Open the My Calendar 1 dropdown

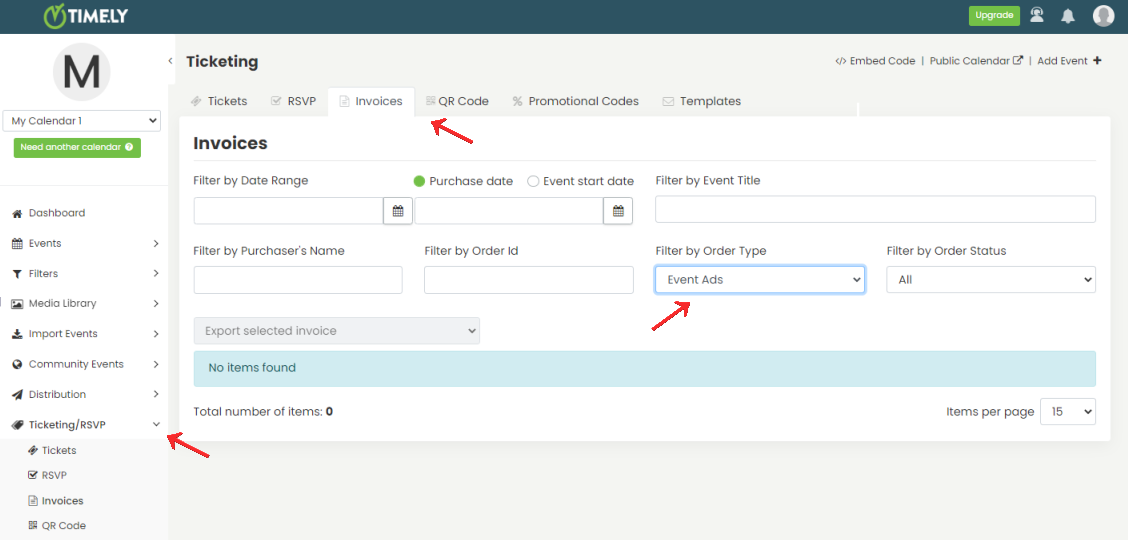pos(81,121)
